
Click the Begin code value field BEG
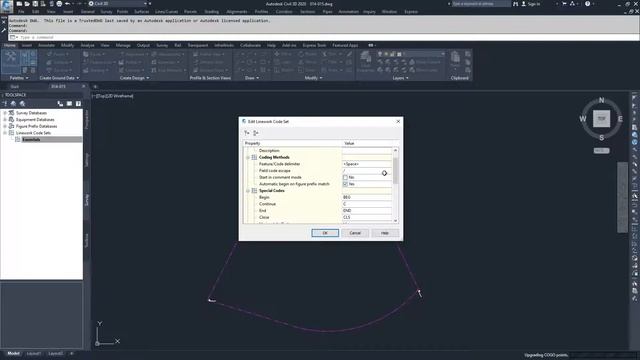367,198
